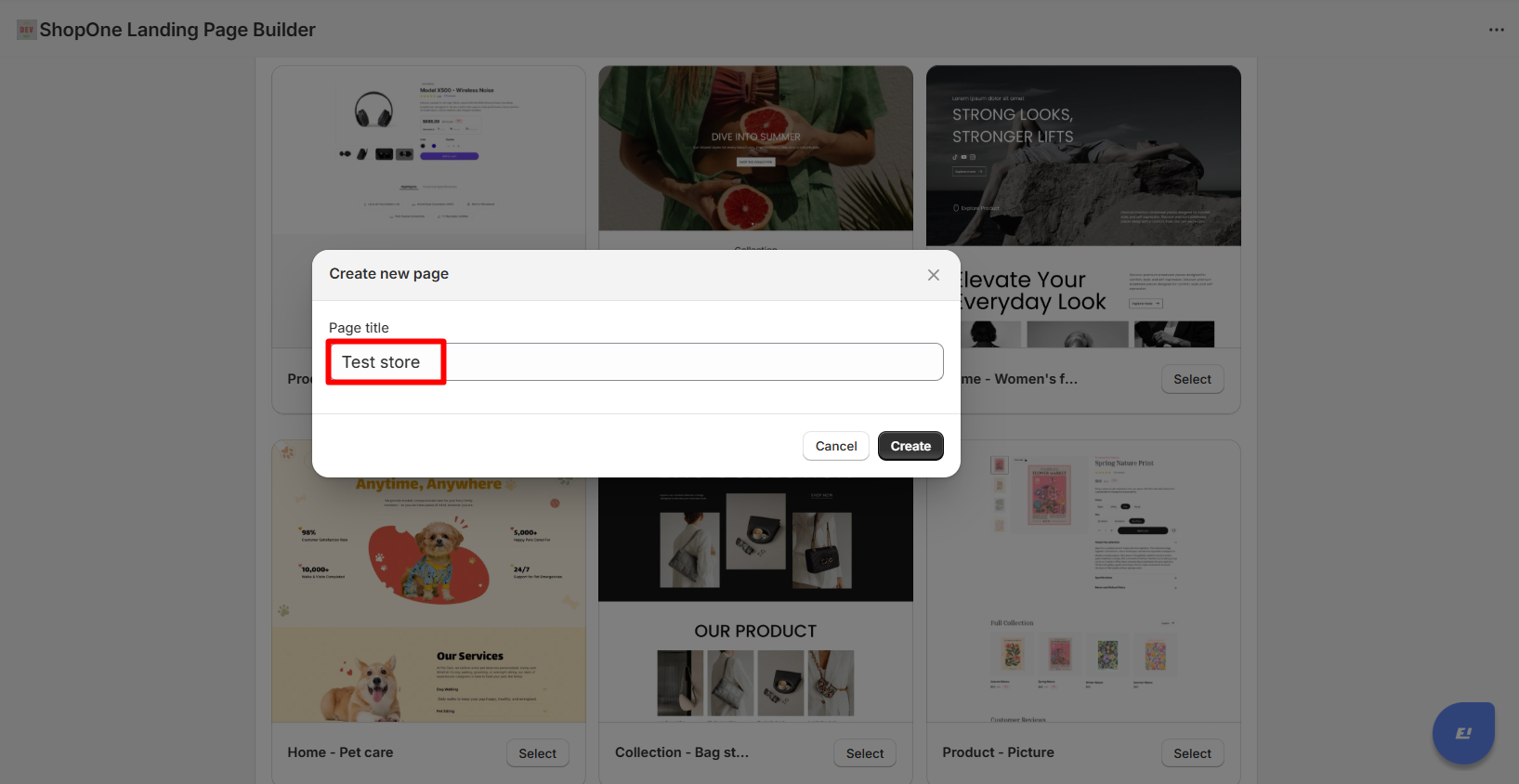Viewport: 1519px width, 784px height.
Task: Select the Women's fashion home template
Action: pos(1192,379)
